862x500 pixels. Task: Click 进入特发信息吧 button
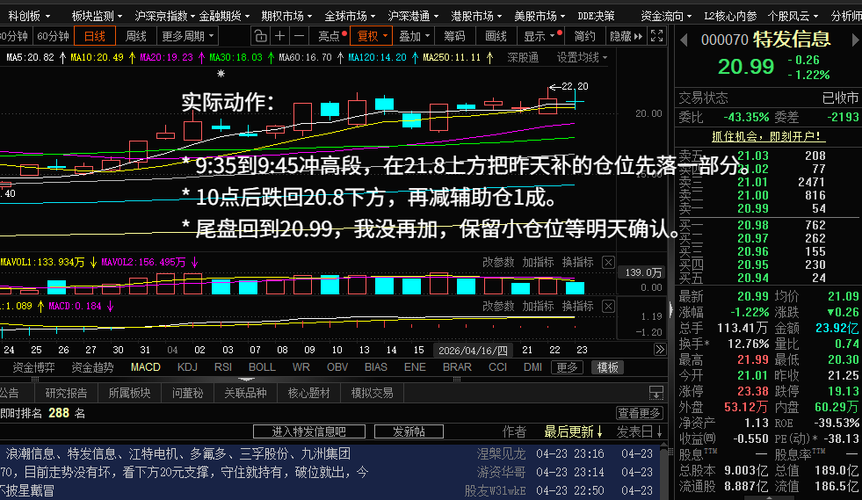tap(309, 432)
